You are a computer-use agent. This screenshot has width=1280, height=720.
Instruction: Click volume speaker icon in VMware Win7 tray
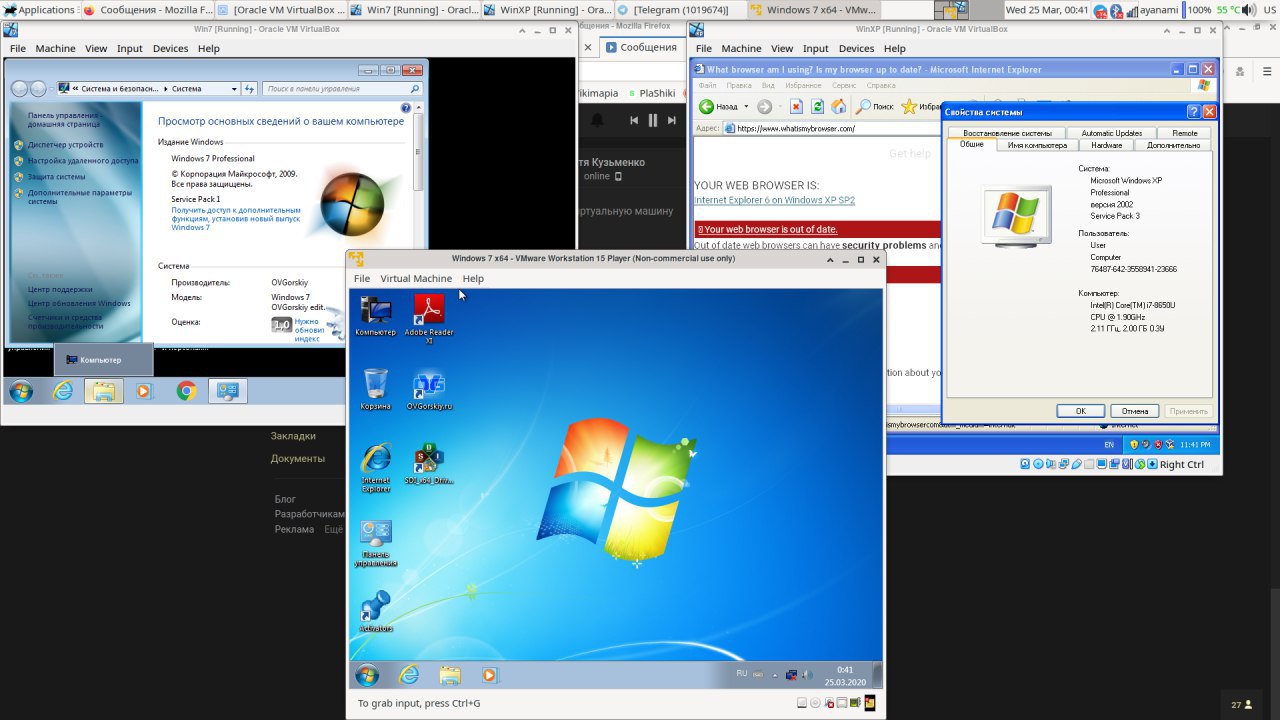[807, 675]
